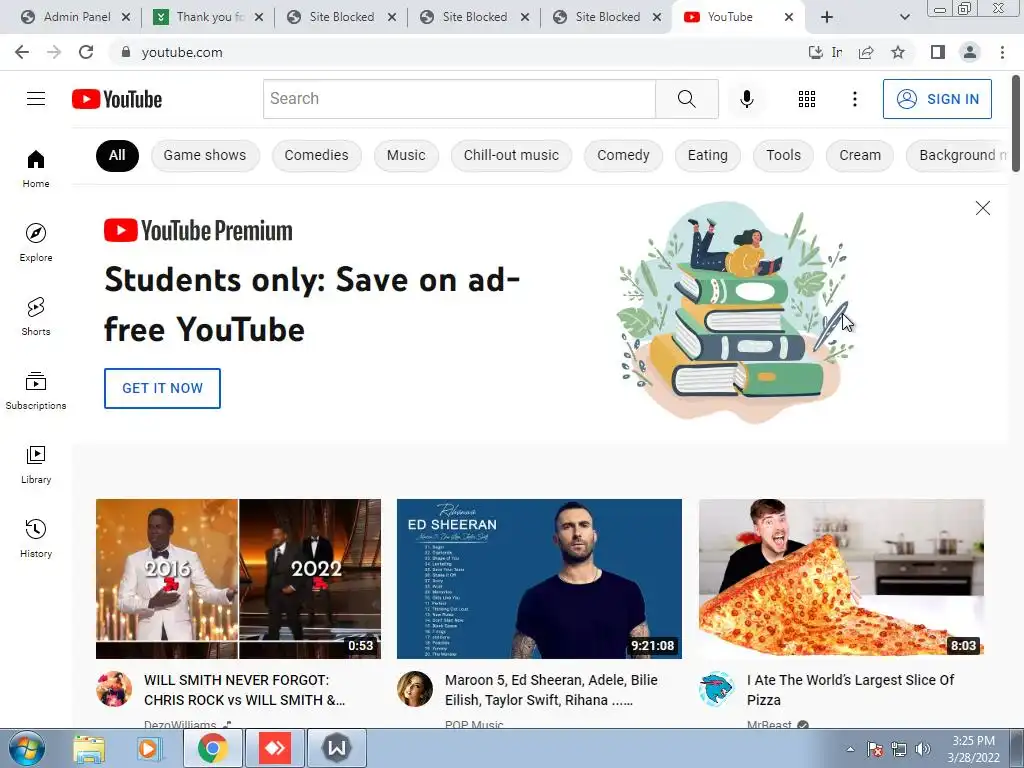Expand the tab search dropdown arrow
This screenshot has width=1024, height=768.
904,17
